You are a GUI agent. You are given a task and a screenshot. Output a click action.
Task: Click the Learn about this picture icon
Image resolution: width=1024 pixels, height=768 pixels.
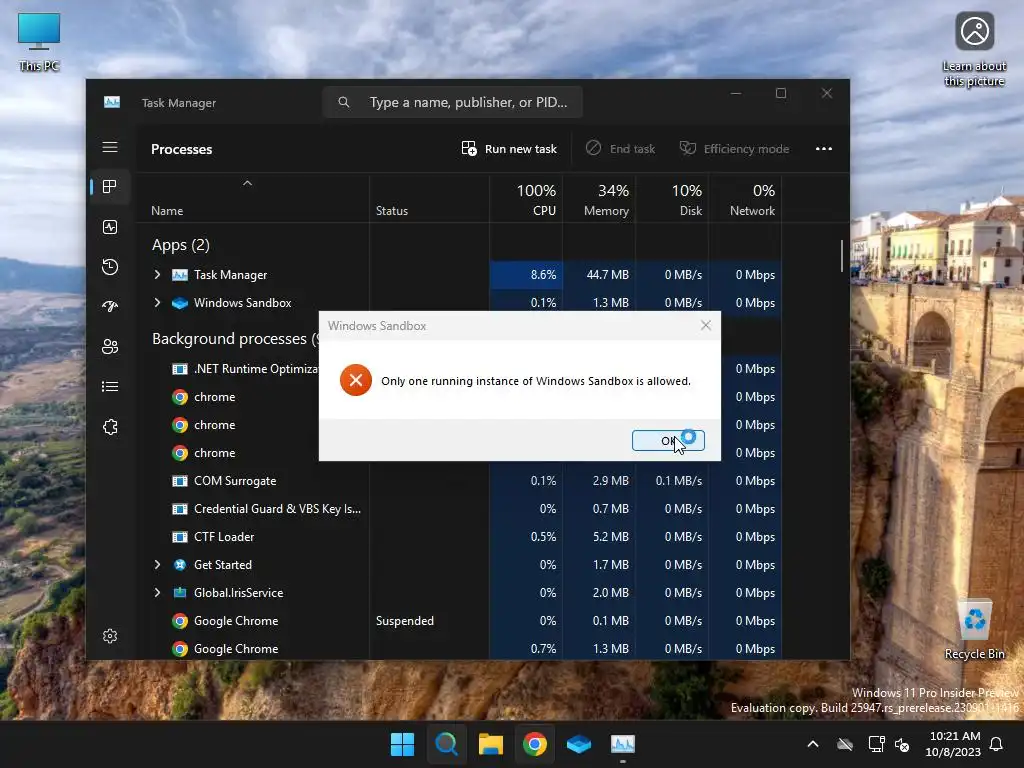pos(974,50)
